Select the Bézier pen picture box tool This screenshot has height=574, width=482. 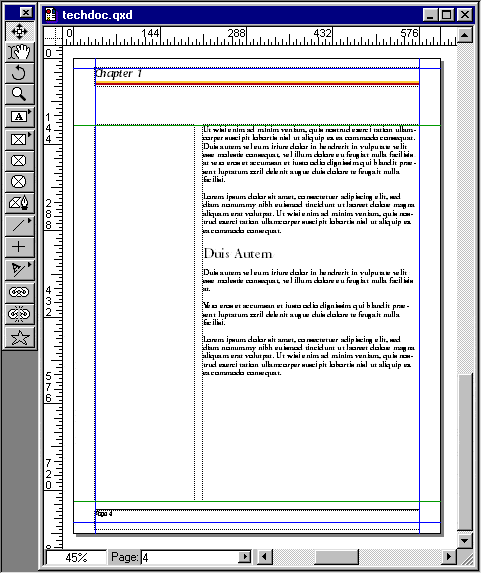[x=19, y=203]
